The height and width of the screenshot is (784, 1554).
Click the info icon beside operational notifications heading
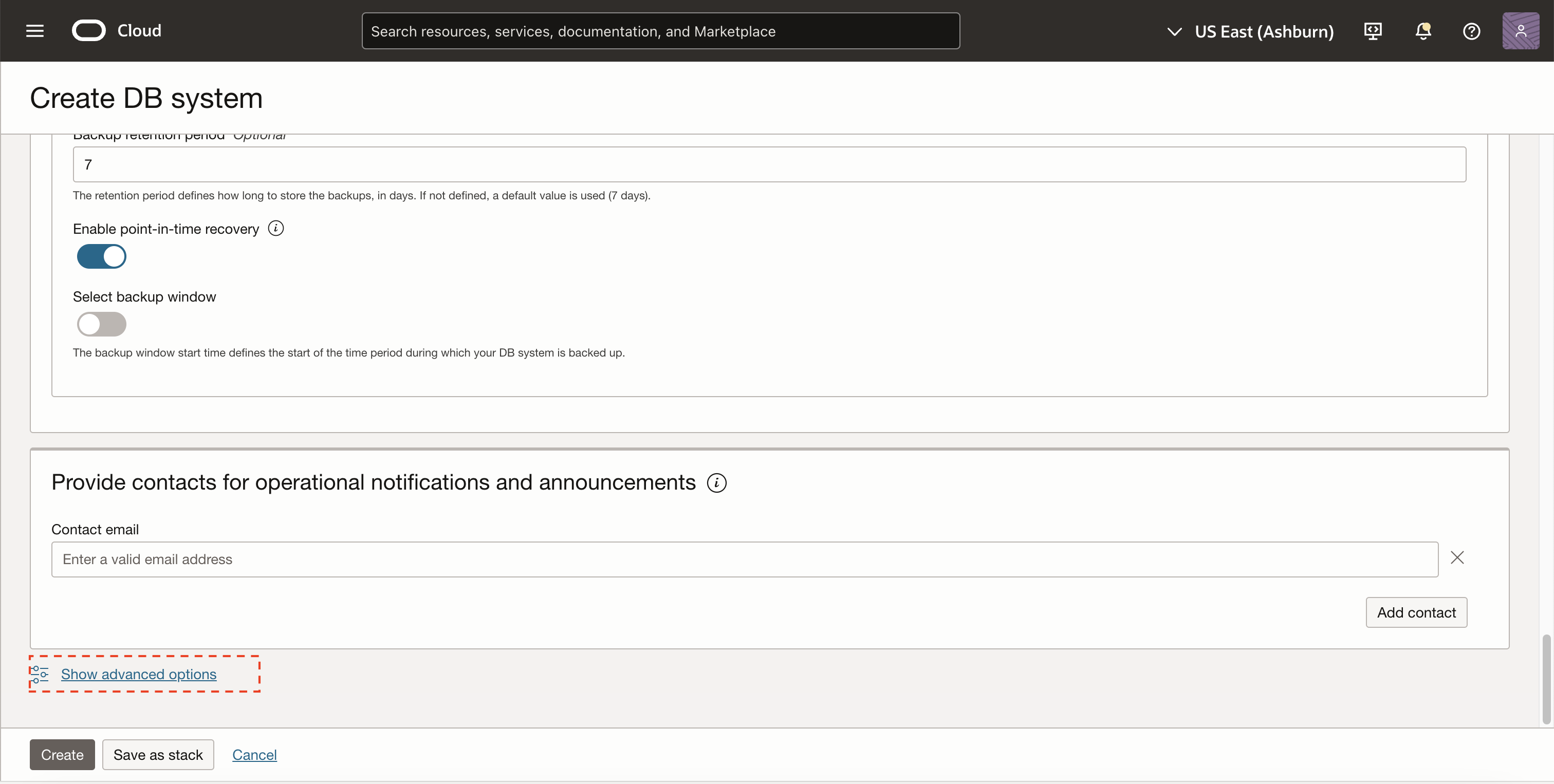pos(716,482)
